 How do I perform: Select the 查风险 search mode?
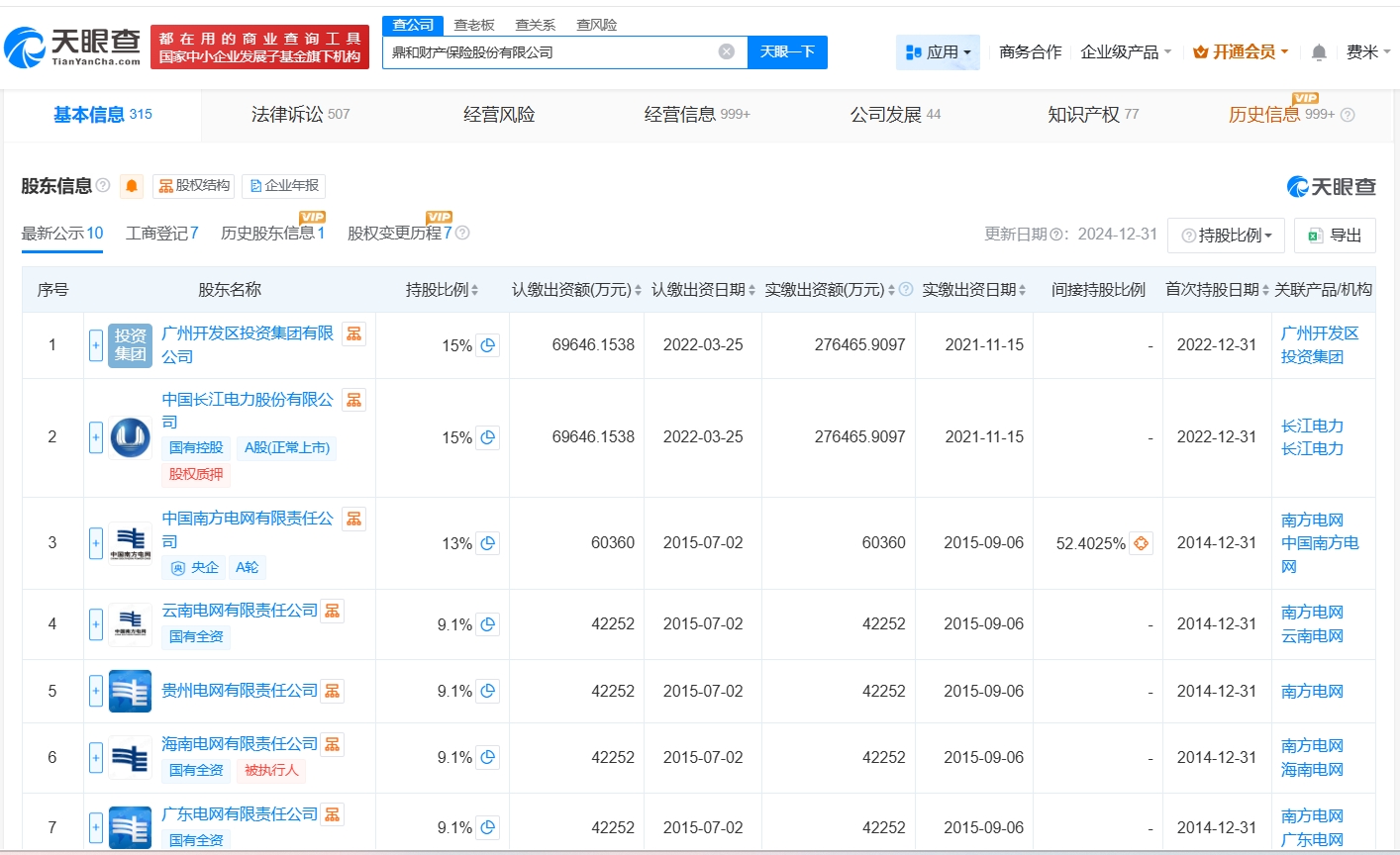point(597,25)
